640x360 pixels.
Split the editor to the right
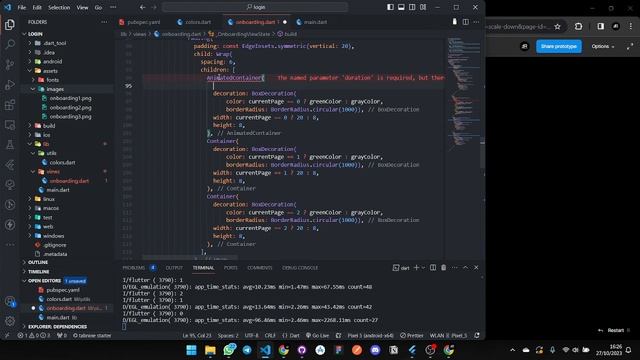coord(466,22)
